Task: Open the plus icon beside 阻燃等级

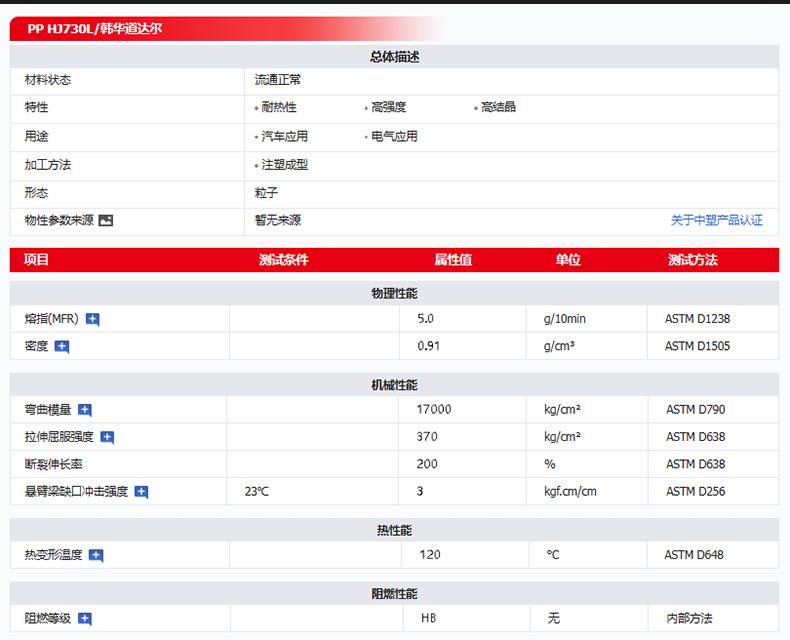Action: coord(85,619)
